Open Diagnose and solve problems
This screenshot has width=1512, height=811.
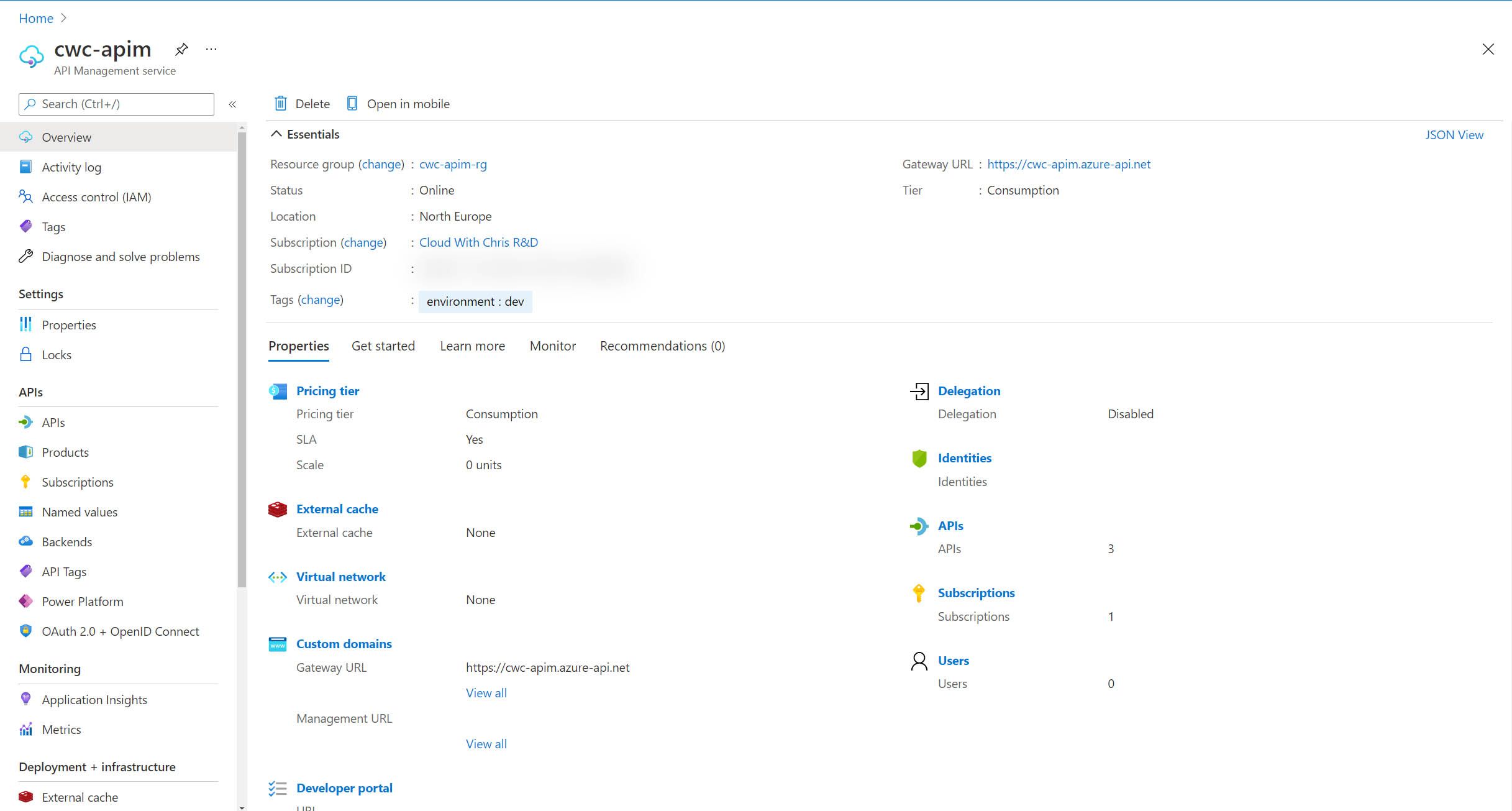121,256
